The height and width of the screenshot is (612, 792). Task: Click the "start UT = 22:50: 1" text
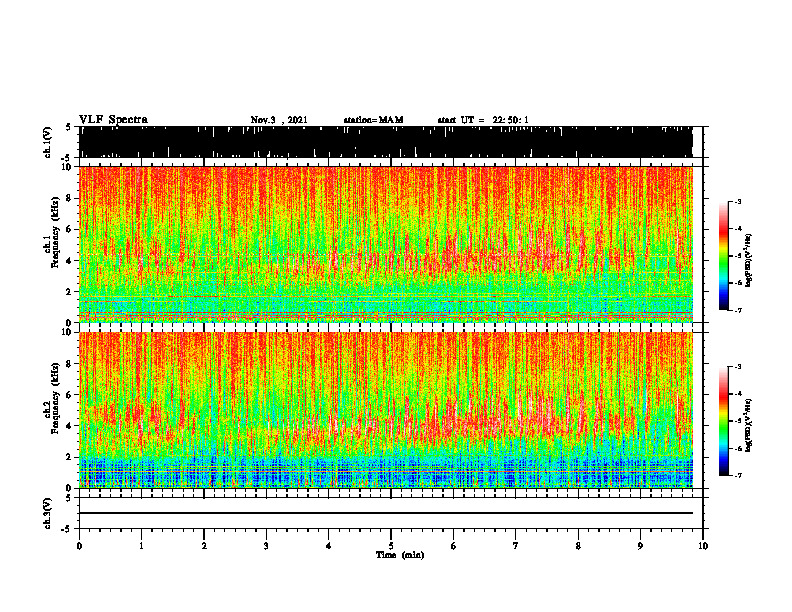[483, 120]
